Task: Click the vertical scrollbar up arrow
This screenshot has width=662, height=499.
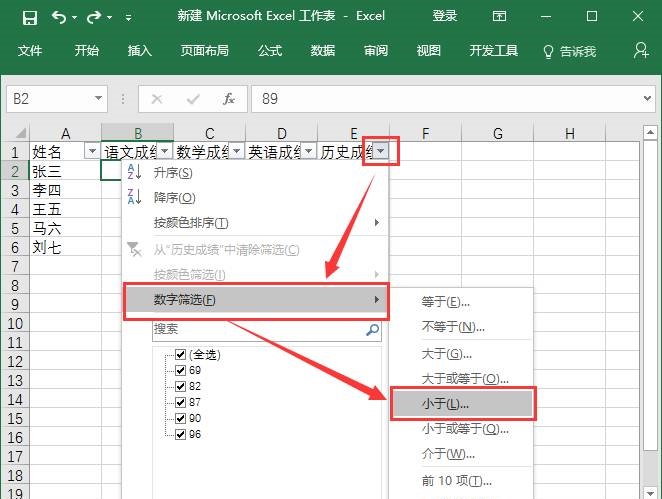Action: [x=650, y=133]
